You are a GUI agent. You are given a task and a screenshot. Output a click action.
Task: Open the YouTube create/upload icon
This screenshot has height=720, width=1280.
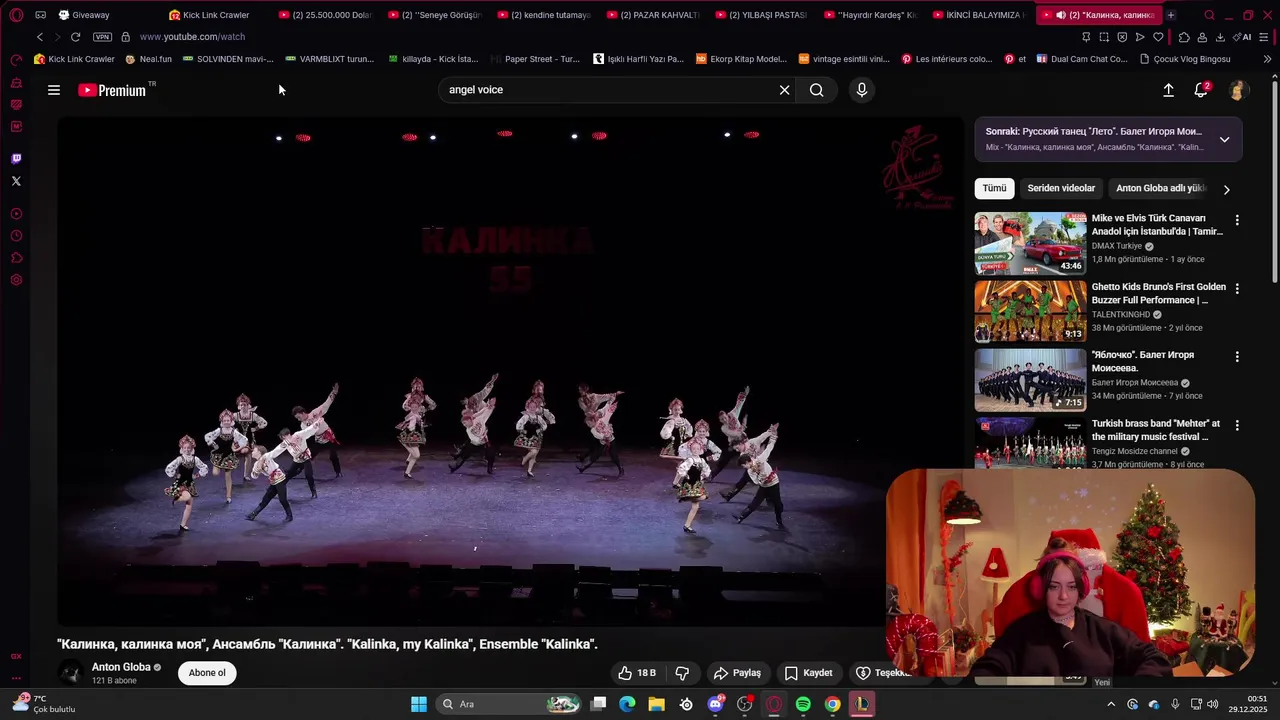click(x=1168, y=90)
